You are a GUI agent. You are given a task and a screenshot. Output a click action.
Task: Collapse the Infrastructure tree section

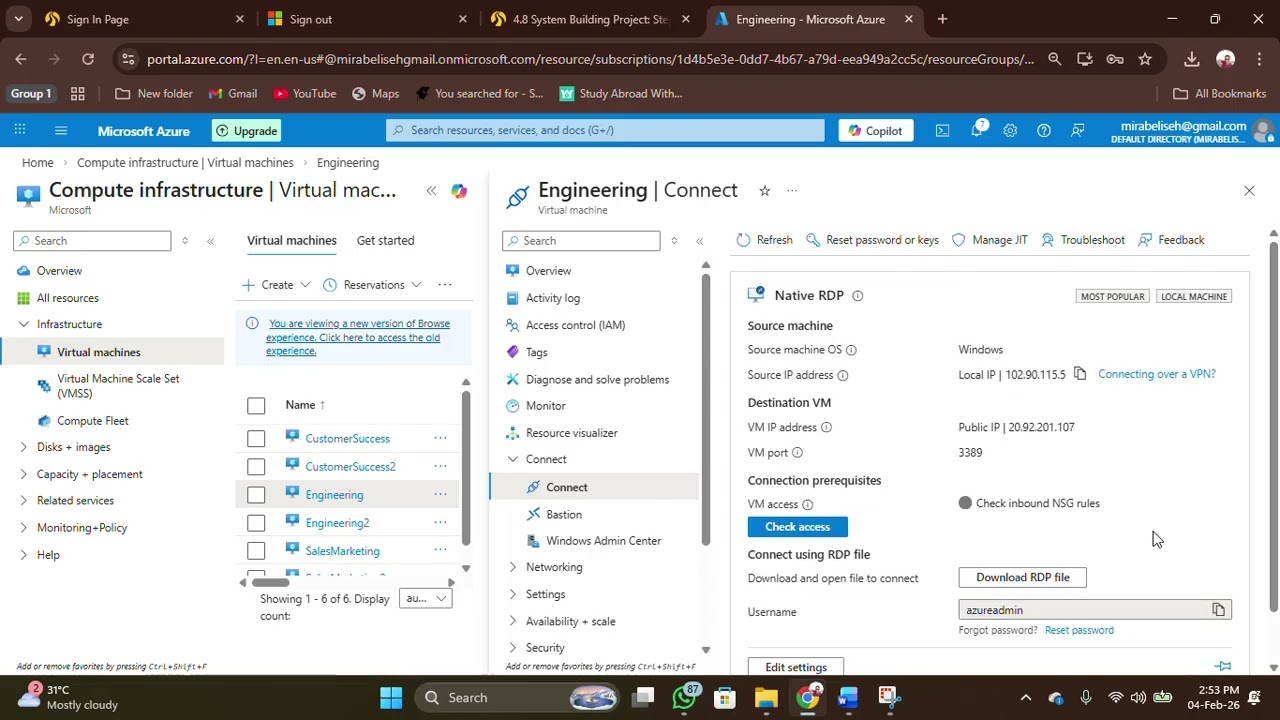tap(24, 324)
